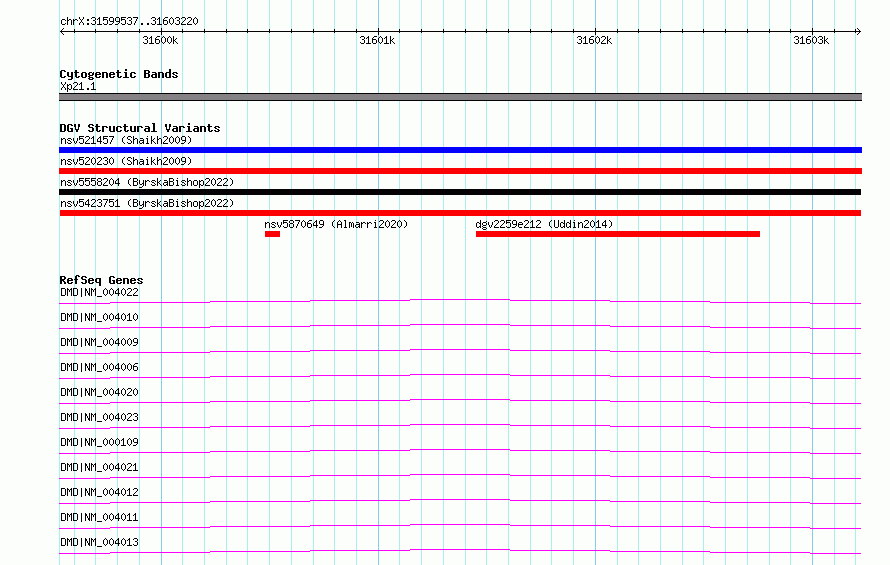The width and height of the screenshot is (890, 565).
Task: Select the red dgv2259e212 variant bar
Action: (x=618, y=234)
